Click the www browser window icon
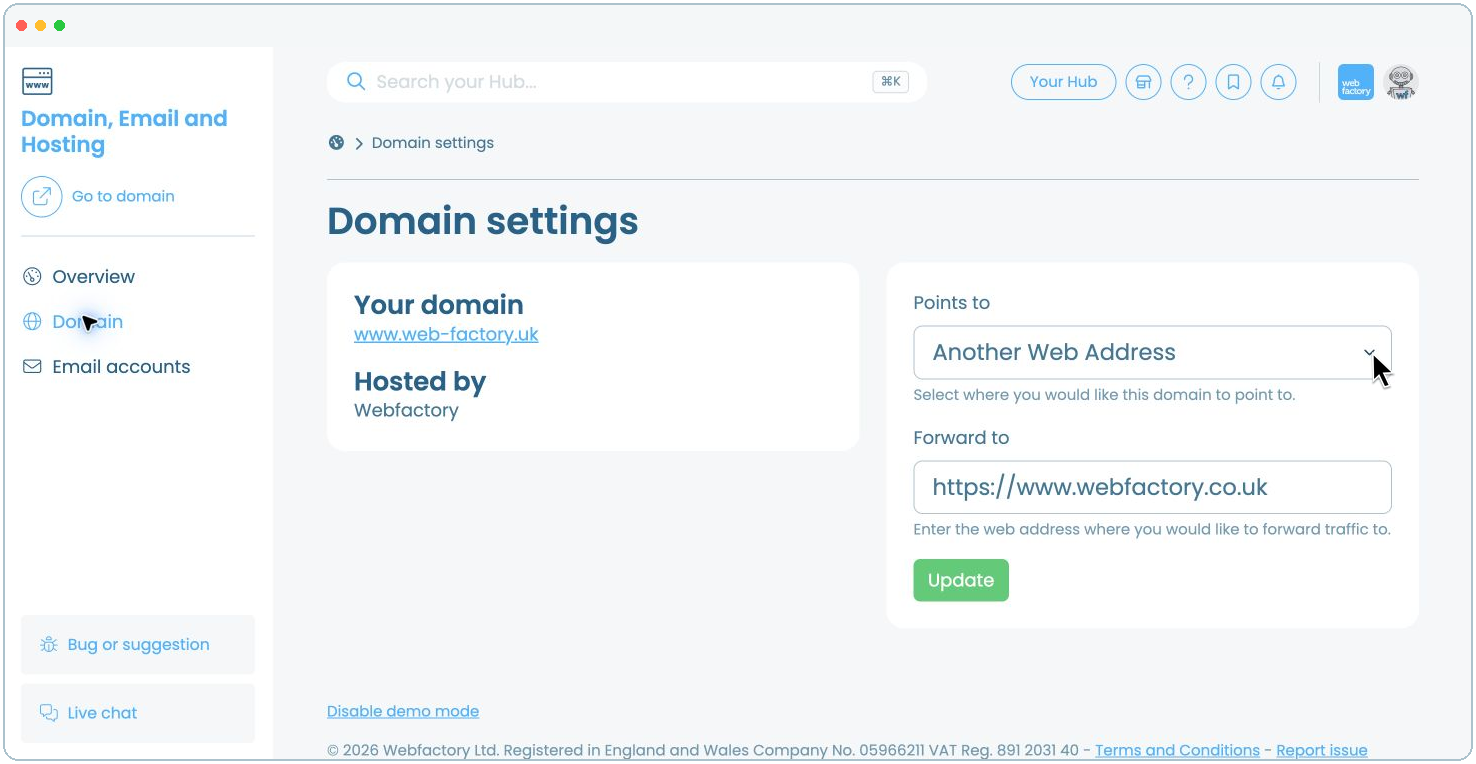Screen dimensions: 1476x764 pos(37,81)
